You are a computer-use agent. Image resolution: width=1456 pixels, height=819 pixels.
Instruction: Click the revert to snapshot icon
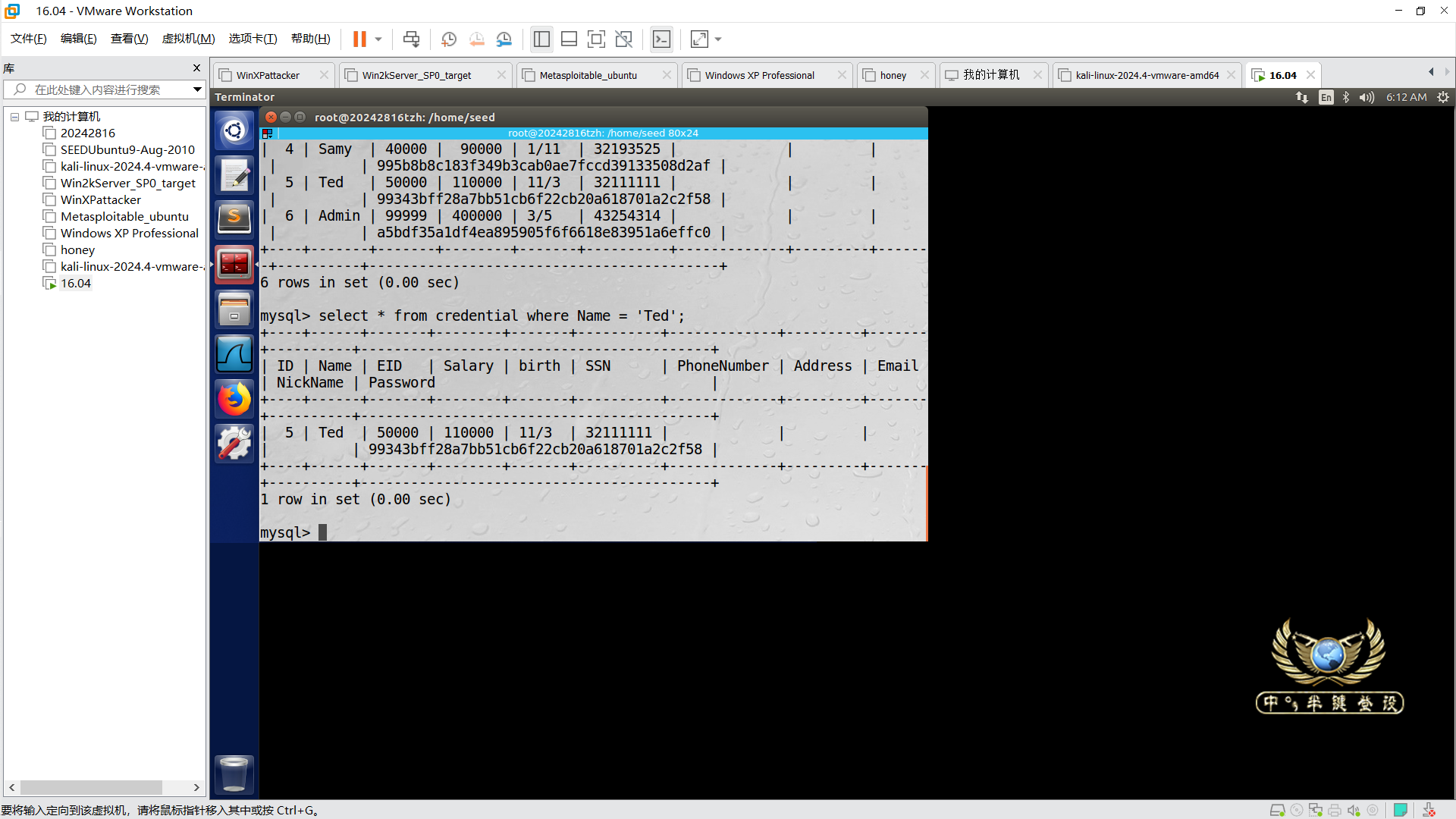[476, 39]
